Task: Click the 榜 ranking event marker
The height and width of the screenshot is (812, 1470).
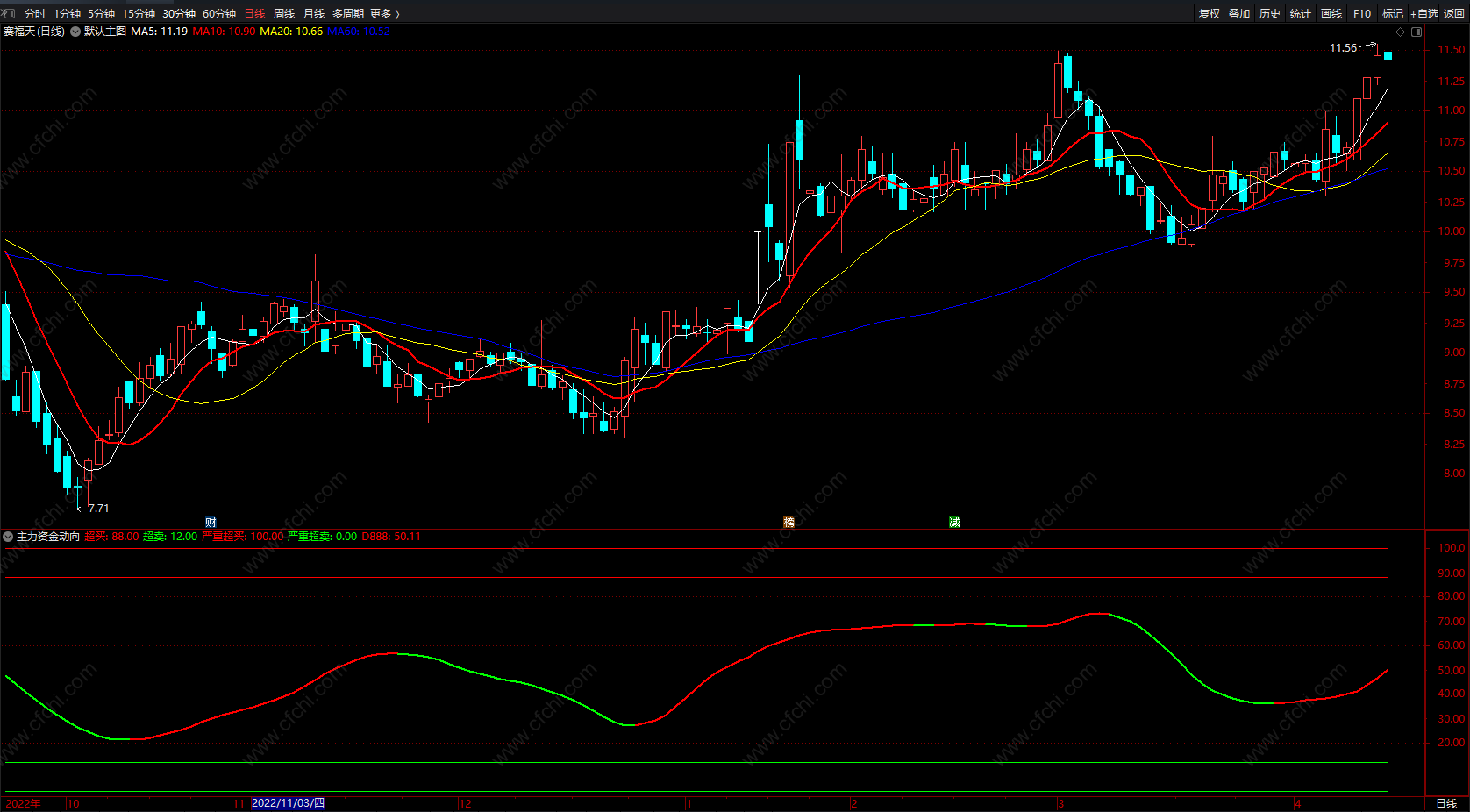Action: click(x=789, y=522)
